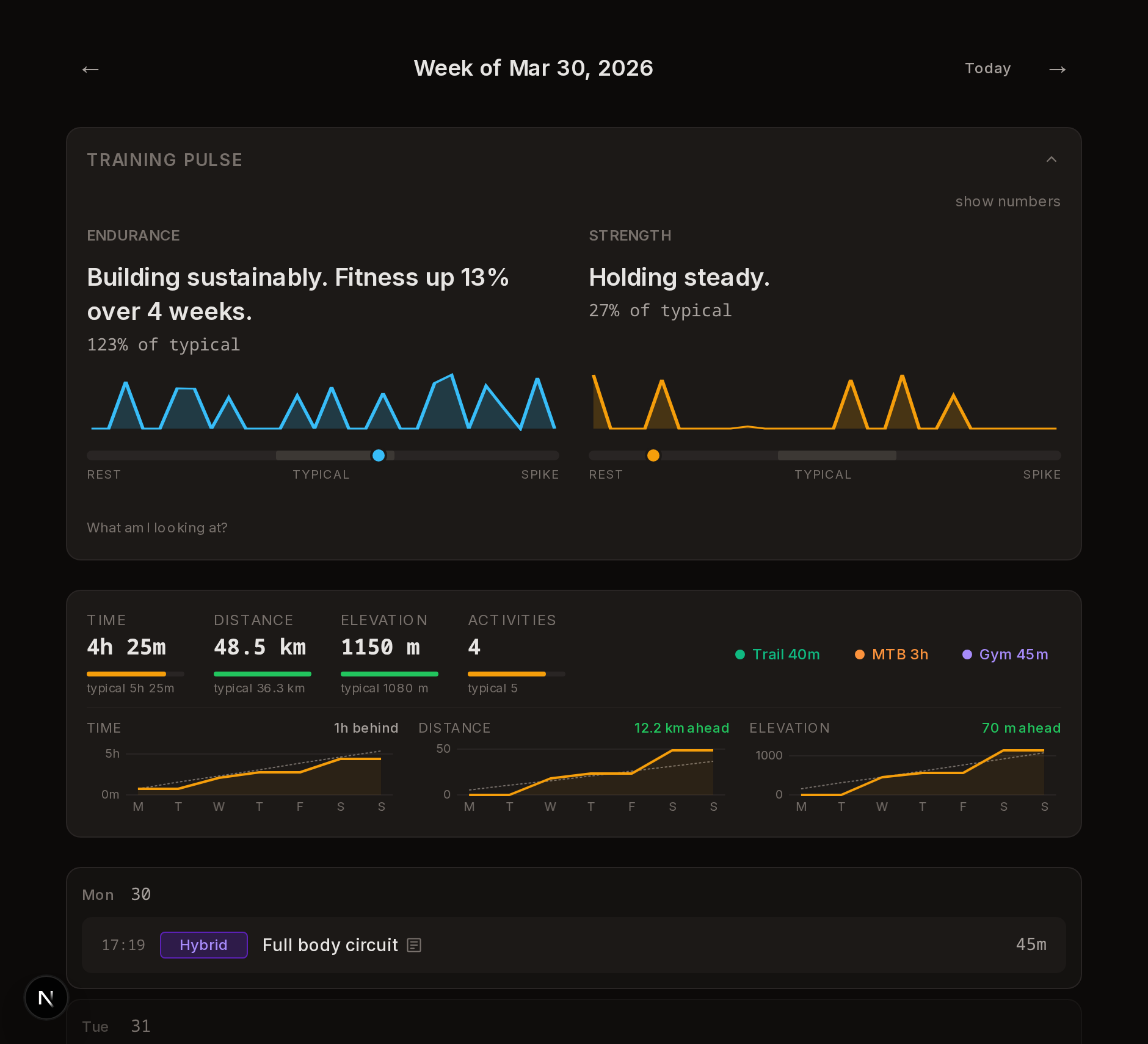Jump to today with Today button
1148x1044 pixels.
click(x=987, y=68)
